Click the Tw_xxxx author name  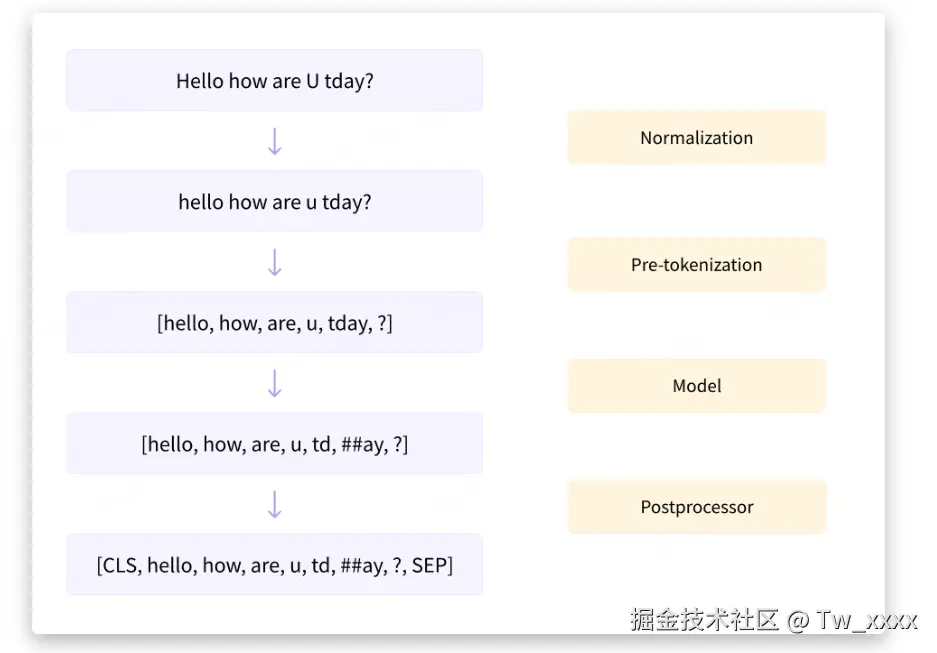866,620
